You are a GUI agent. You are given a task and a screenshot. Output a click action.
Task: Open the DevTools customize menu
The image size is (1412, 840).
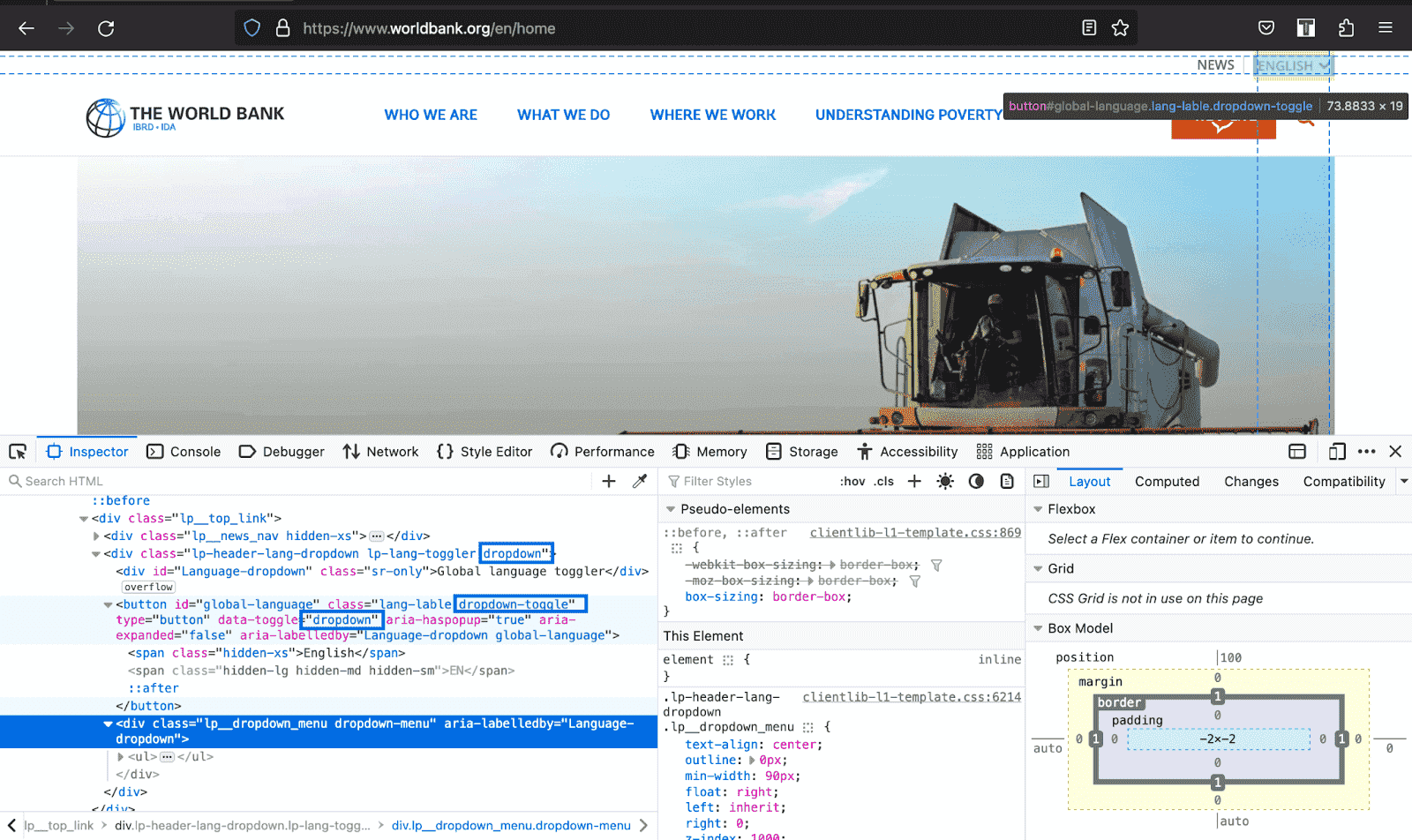(1366, 451)
